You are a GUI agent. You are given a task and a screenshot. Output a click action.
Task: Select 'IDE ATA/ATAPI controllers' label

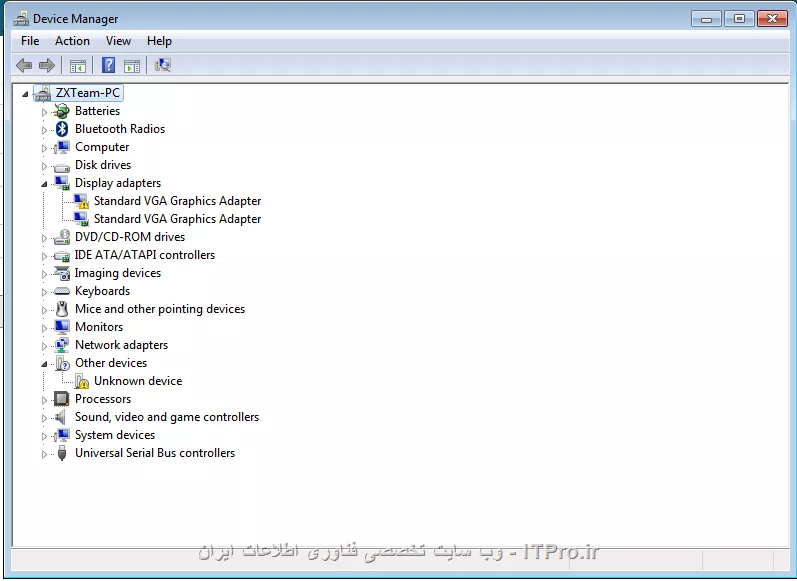click(145, 255)
